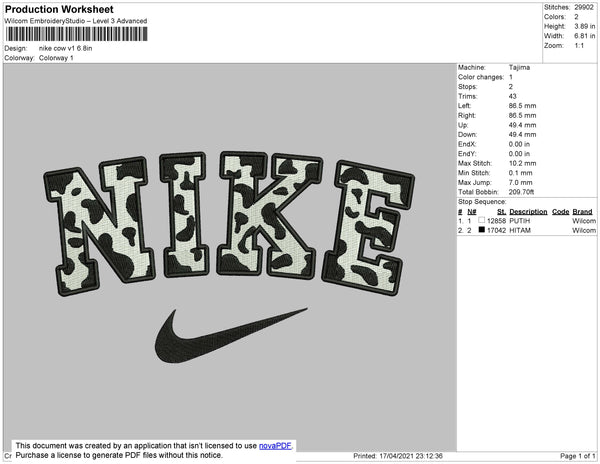Open the novaPDF hyperlink
Viewport: 600px width, 464px height.
(x=275, y=446)
